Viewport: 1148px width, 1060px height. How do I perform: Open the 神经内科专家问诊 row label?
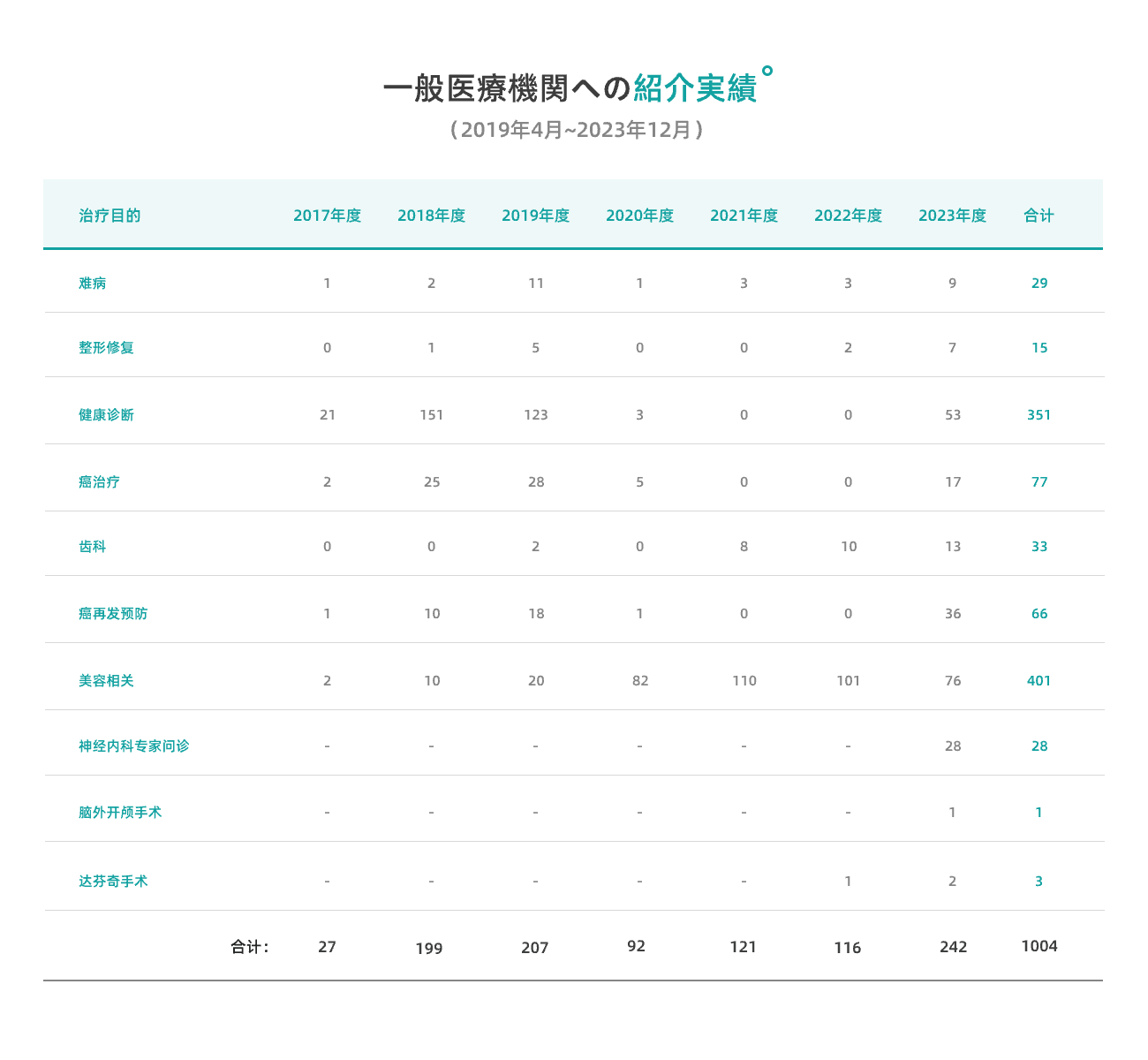133,746
